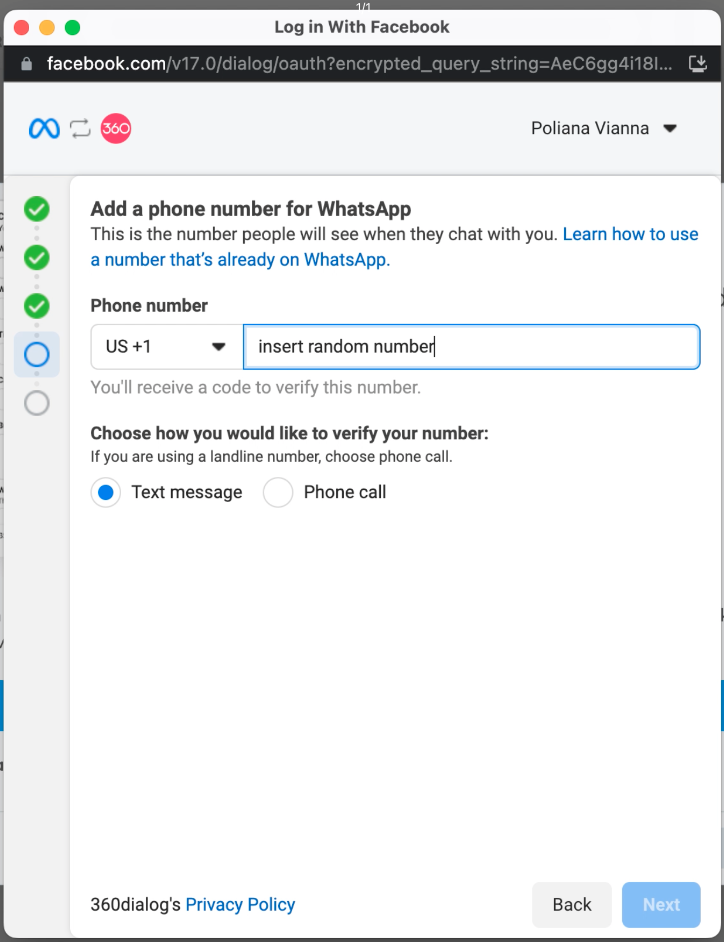This screenshot has width=724, height=942.
Task: Open 360dialog's Privacy Policy link
Action: [x=240, y=905]
